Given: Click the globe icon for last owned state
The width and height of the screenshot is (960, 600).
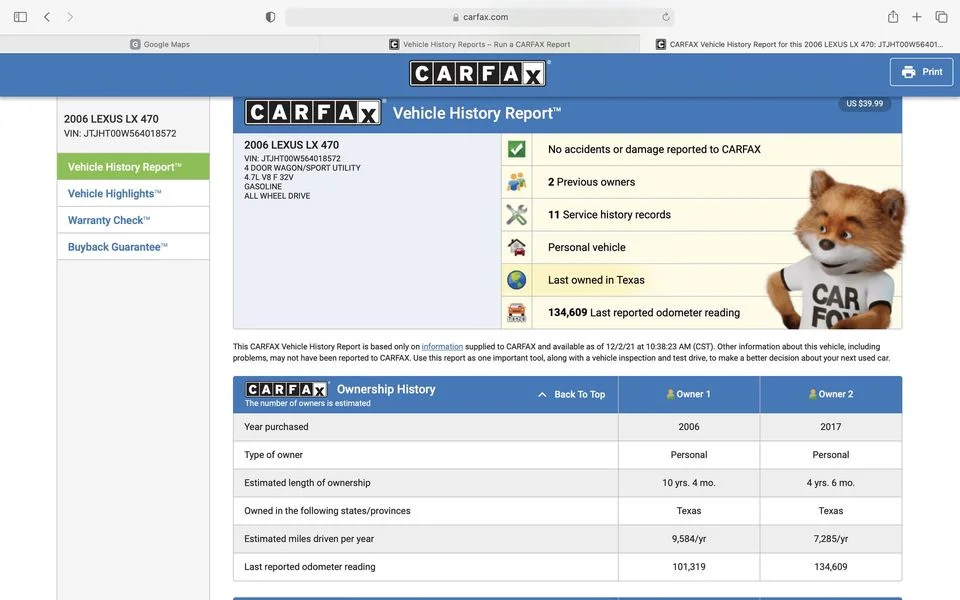Looking at the screenshot, I should [517, 280].
